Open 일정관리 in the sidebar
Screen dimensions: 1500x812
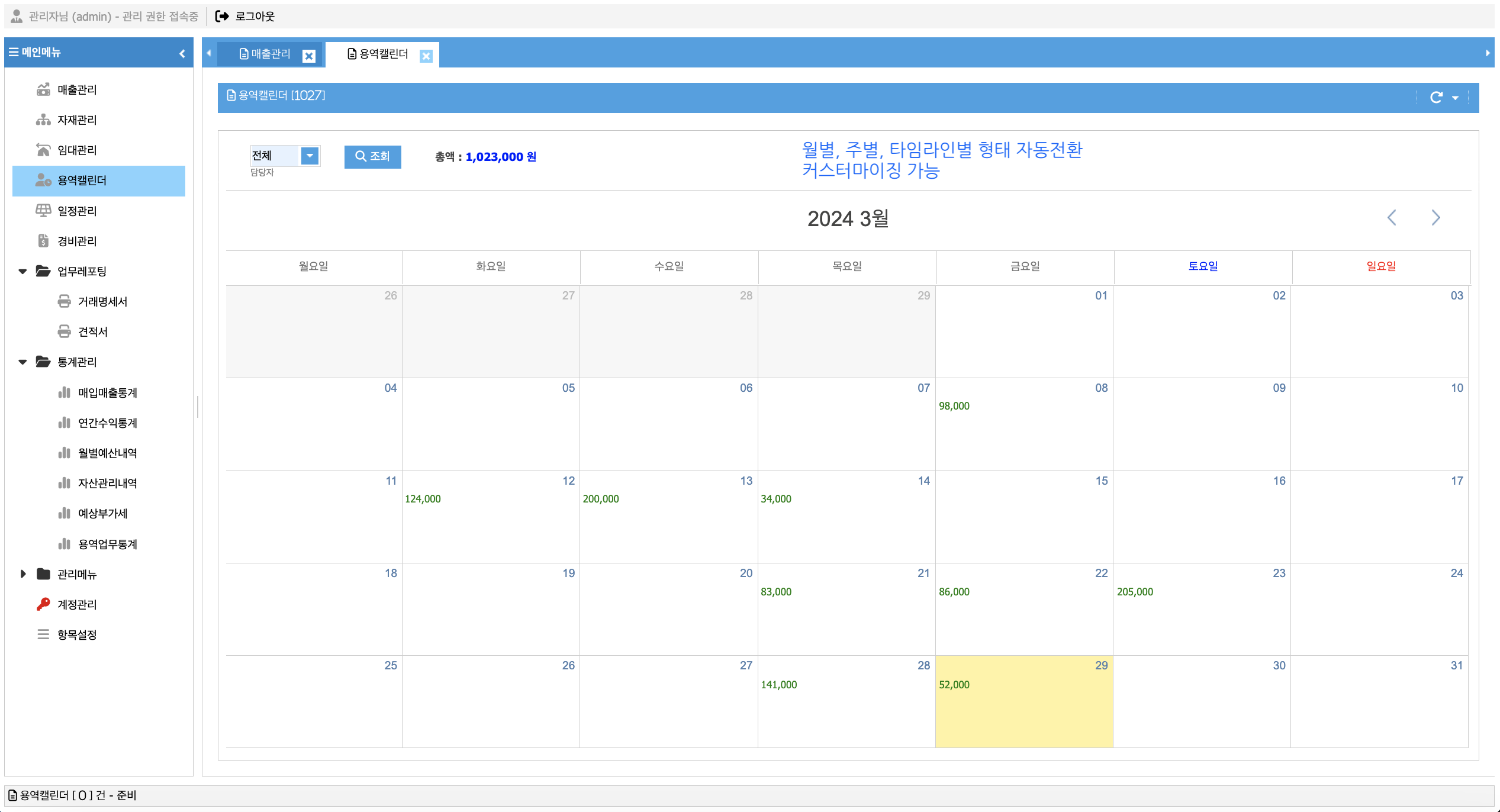[77, 211]
